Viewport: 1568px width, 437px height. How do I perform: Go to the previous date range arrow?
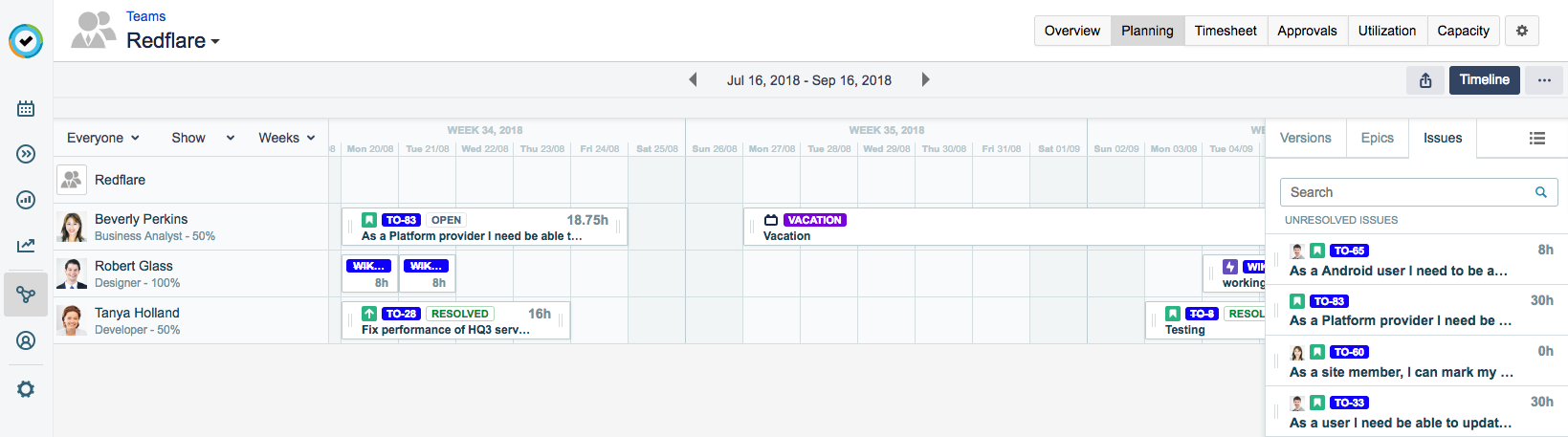point(693,80)
